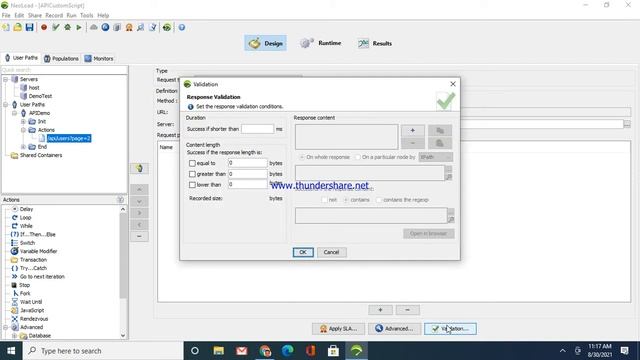Enable the 'lower than' checkbox
The height and width of the screenshot is (360, 640).
click(192, 185)
